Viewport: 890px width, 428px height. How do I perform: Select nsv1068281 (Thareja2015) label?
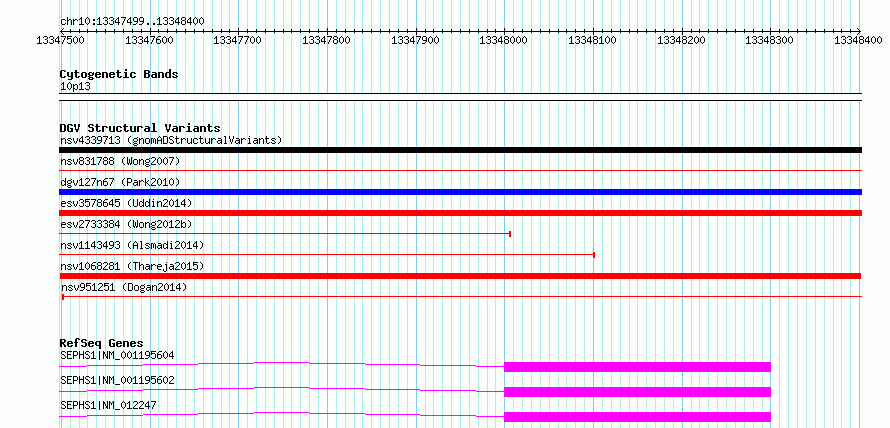click(x=132, y=266)
